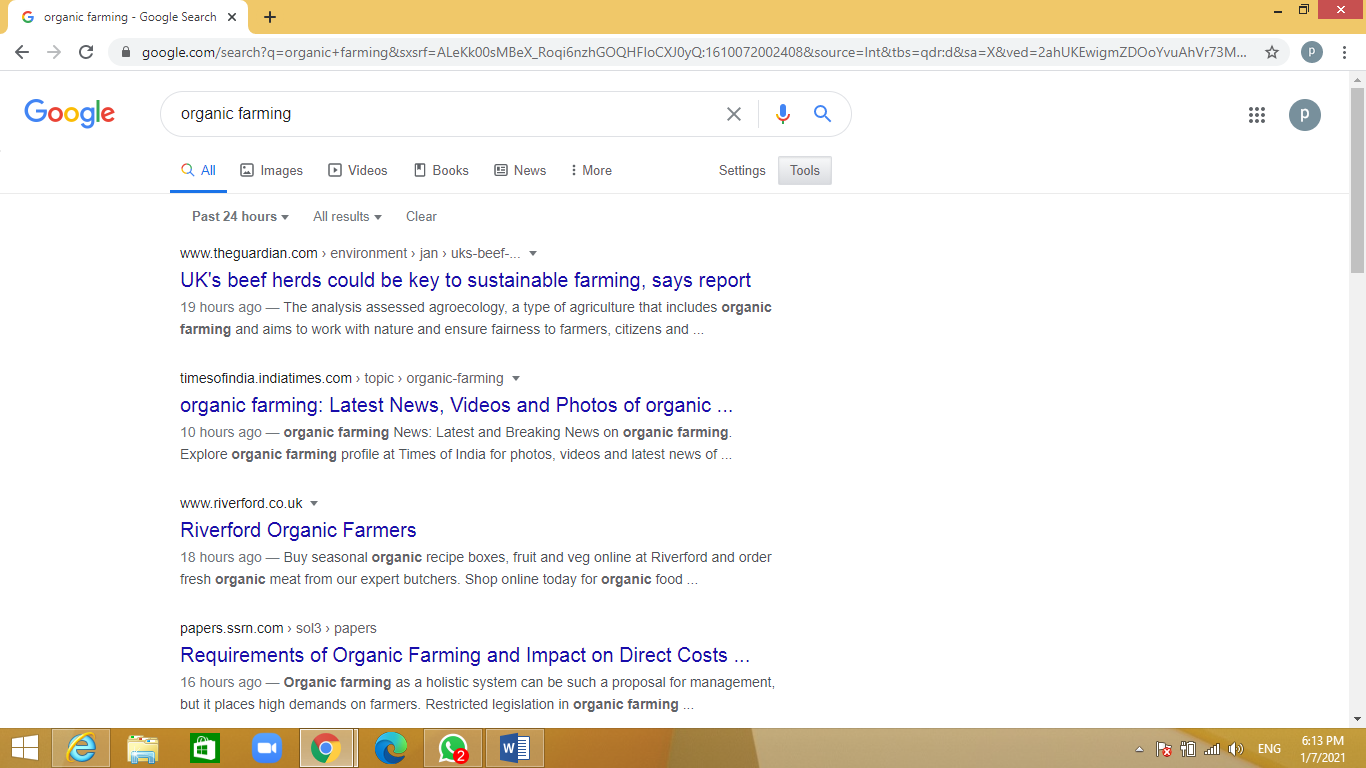Open Zoom from the taskbar
This screenshot has height=768, width=1366.
(266, 748)
